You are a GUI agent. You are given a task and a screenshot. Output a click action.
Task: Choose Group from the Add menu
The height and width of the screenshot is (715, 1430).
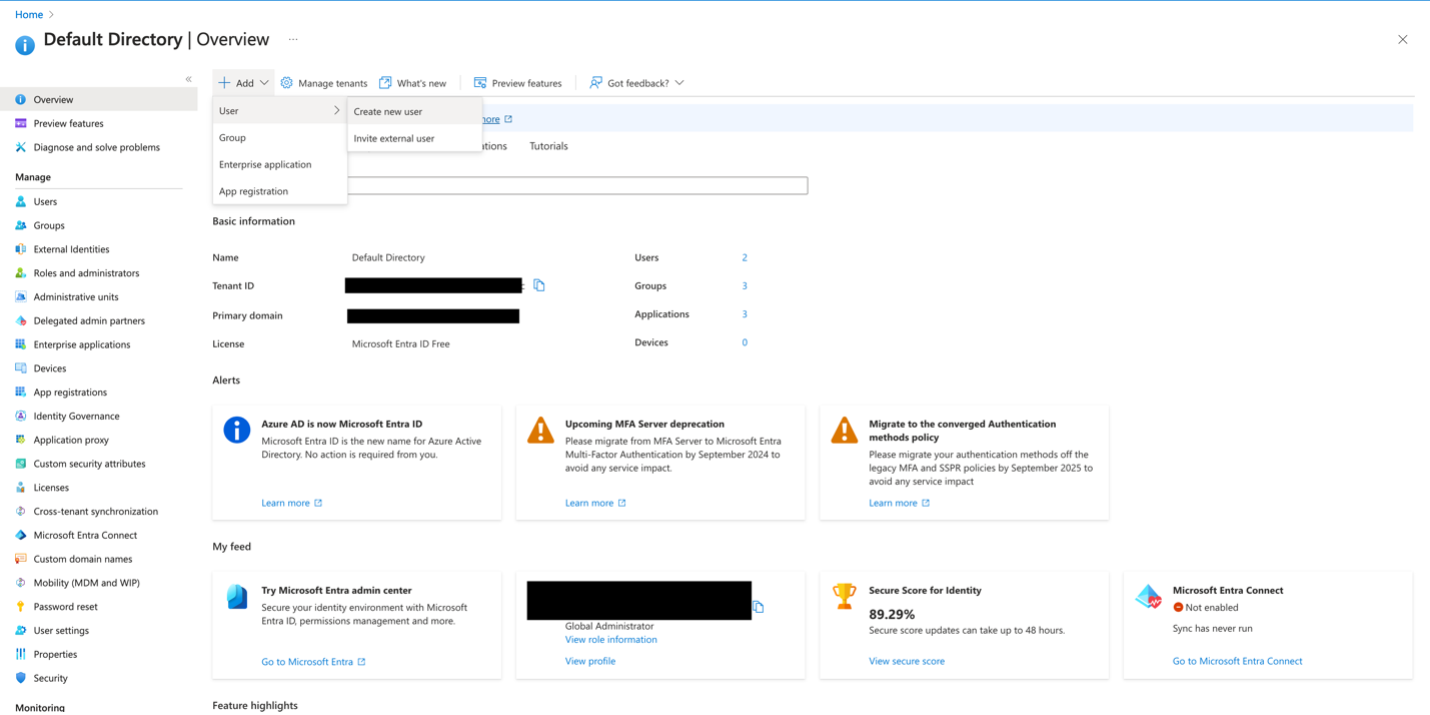(280, 138)
